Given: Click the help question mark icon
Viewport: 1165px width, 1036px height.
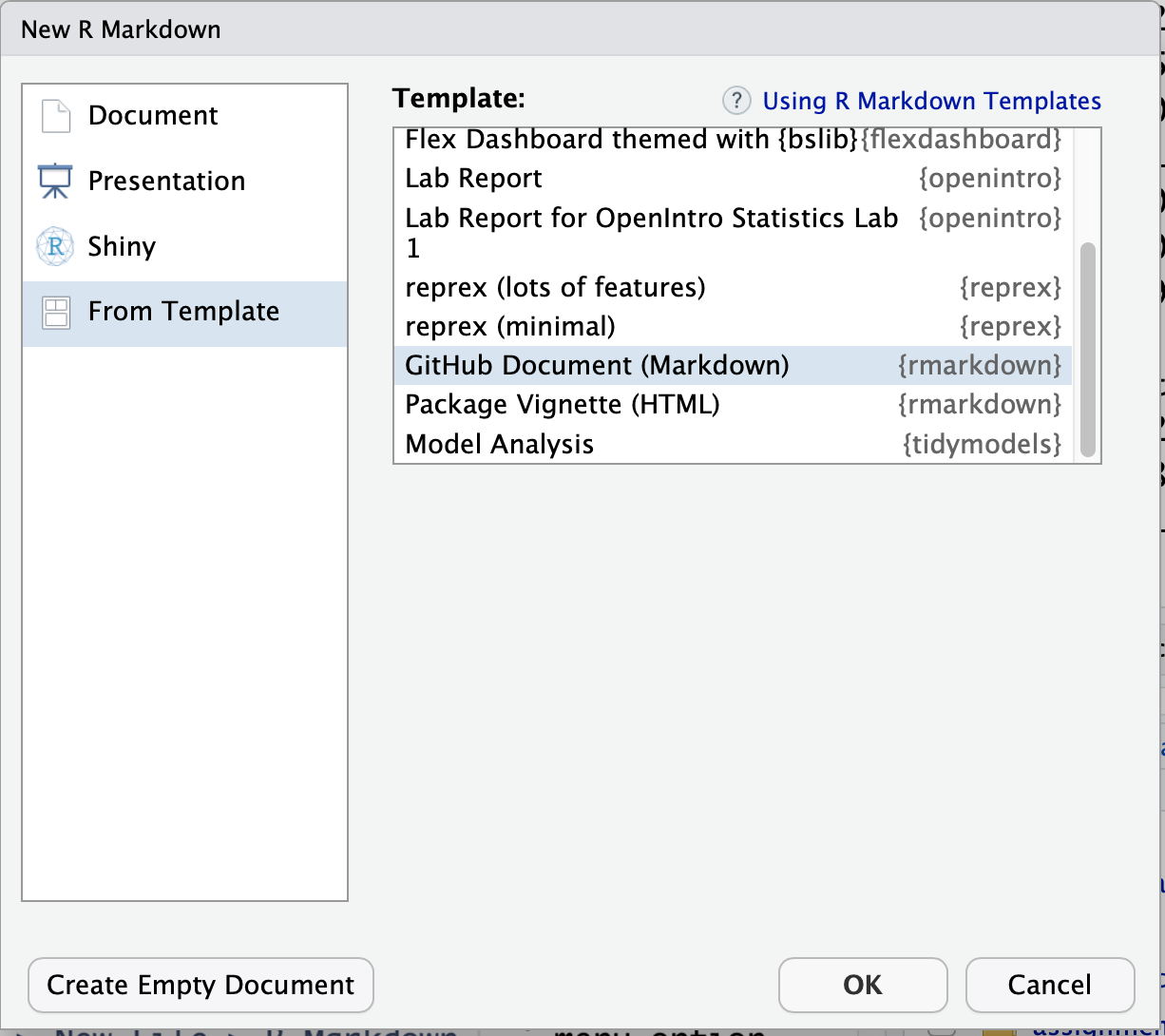Looking at the screenshot, I should click(x=735, y=100).
